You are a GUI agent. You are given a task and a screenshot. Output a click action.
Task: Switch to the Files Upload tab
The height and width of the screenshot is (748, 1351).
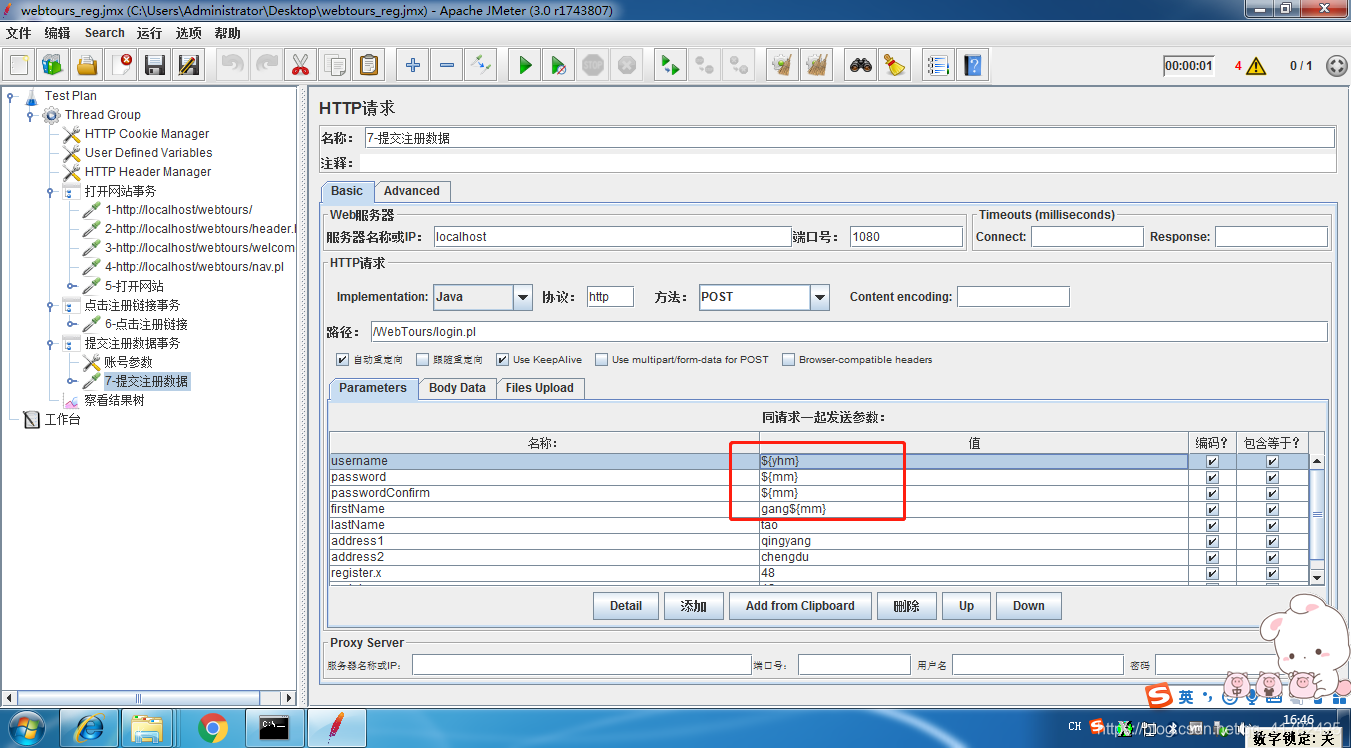(540, 388)
